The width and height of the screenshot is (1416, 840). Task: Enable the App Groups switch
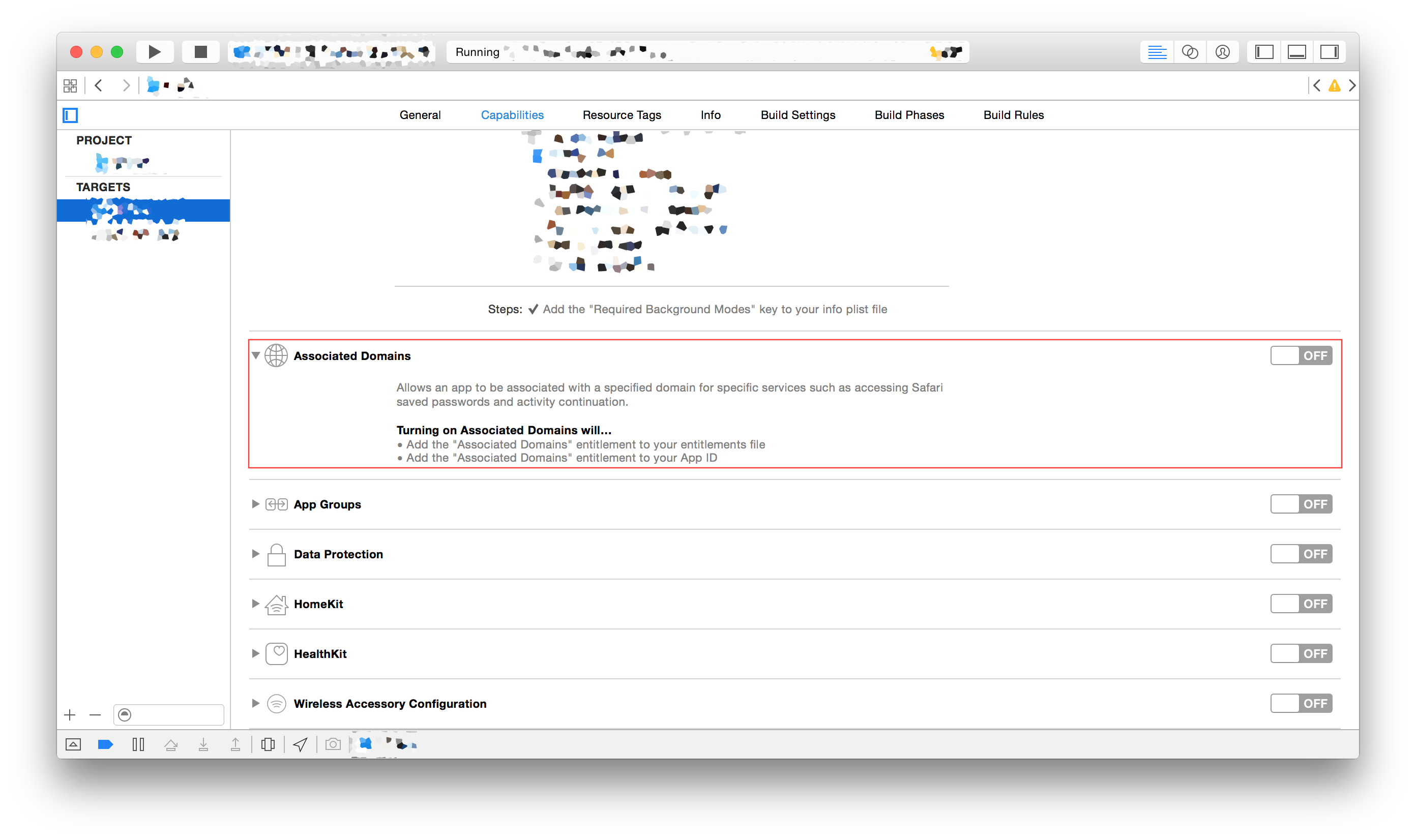(1301, 504)
